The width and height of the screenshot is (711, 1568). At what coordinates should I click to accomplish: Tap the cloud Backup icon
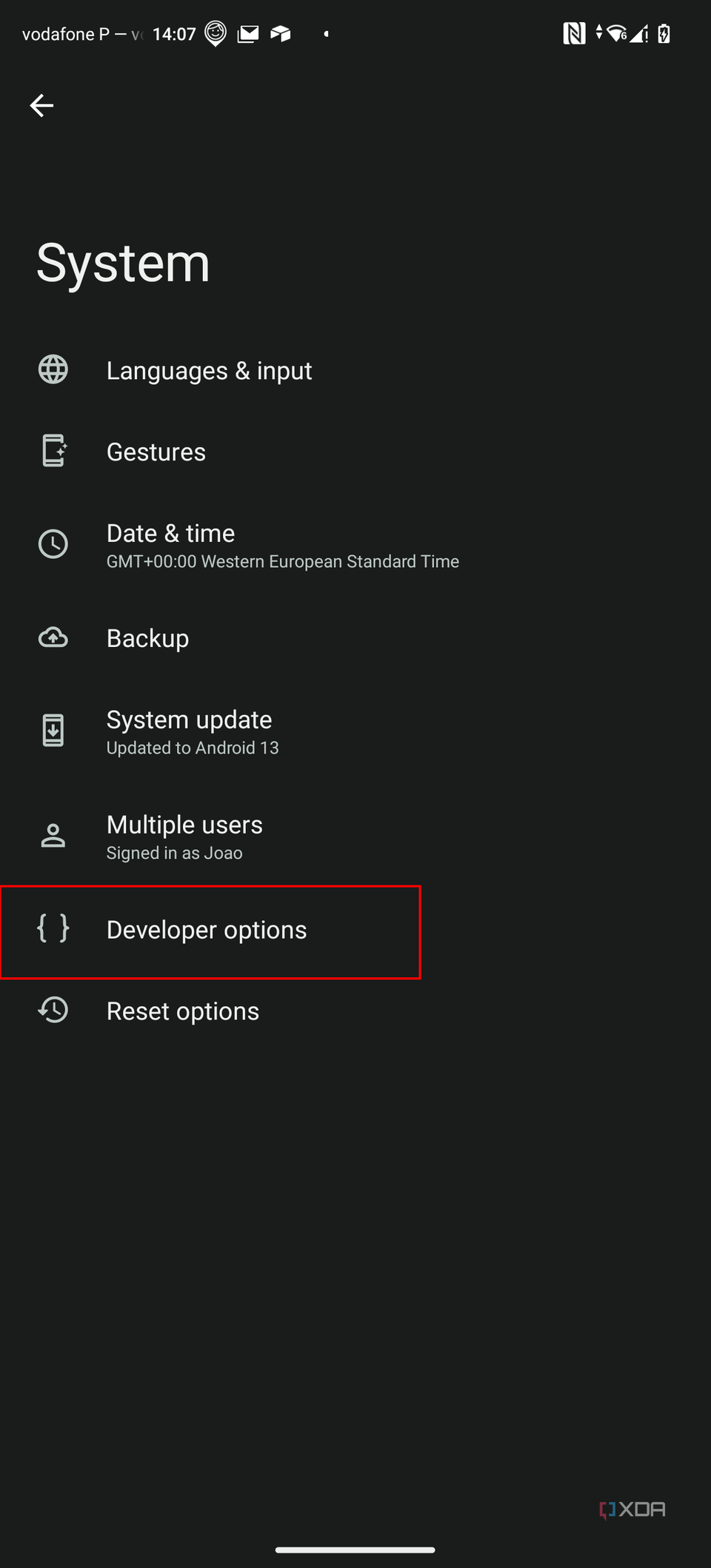53,637
